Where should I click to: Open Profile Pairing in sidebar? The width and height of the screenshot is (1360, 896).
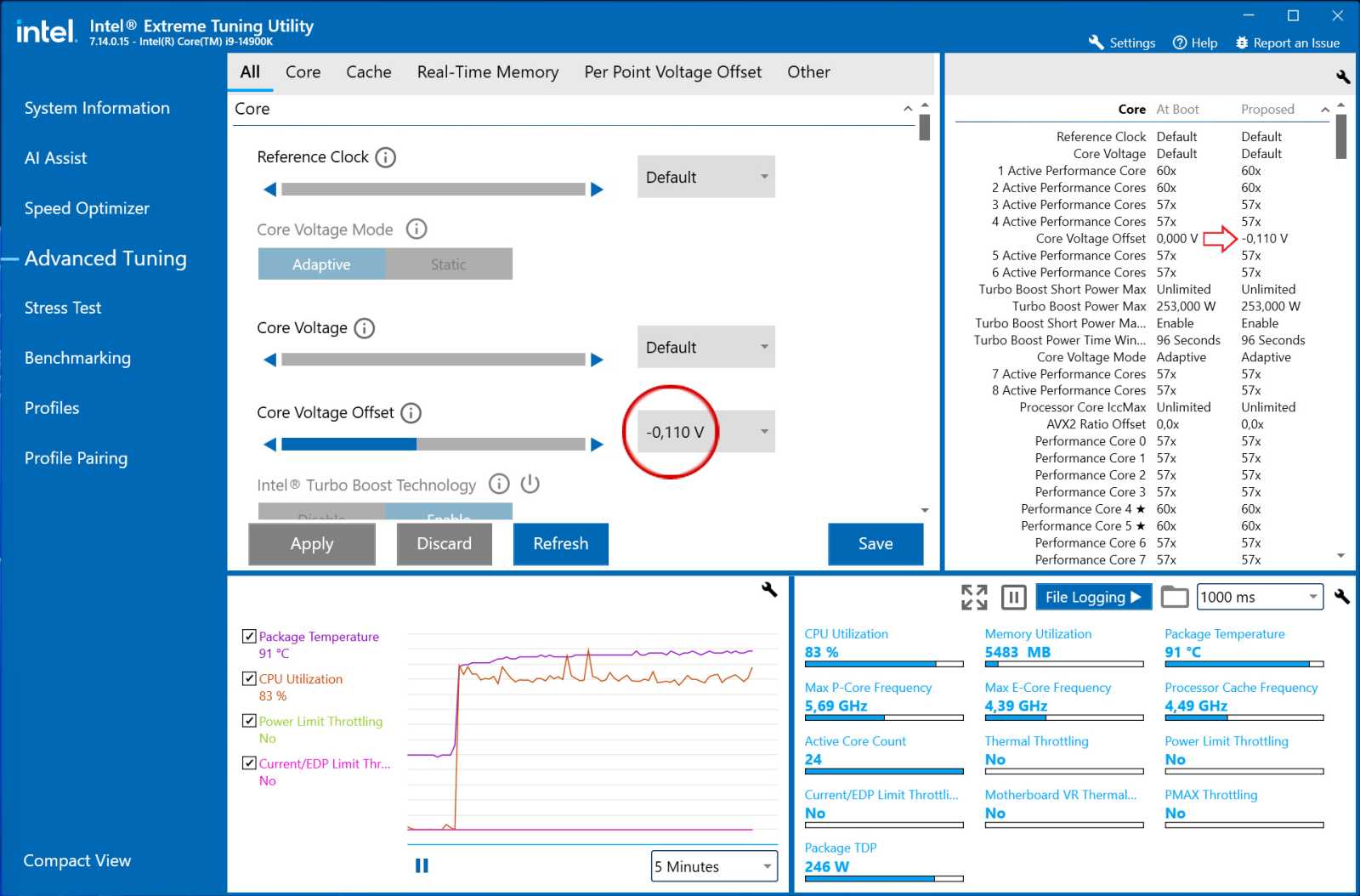[76, 458]
